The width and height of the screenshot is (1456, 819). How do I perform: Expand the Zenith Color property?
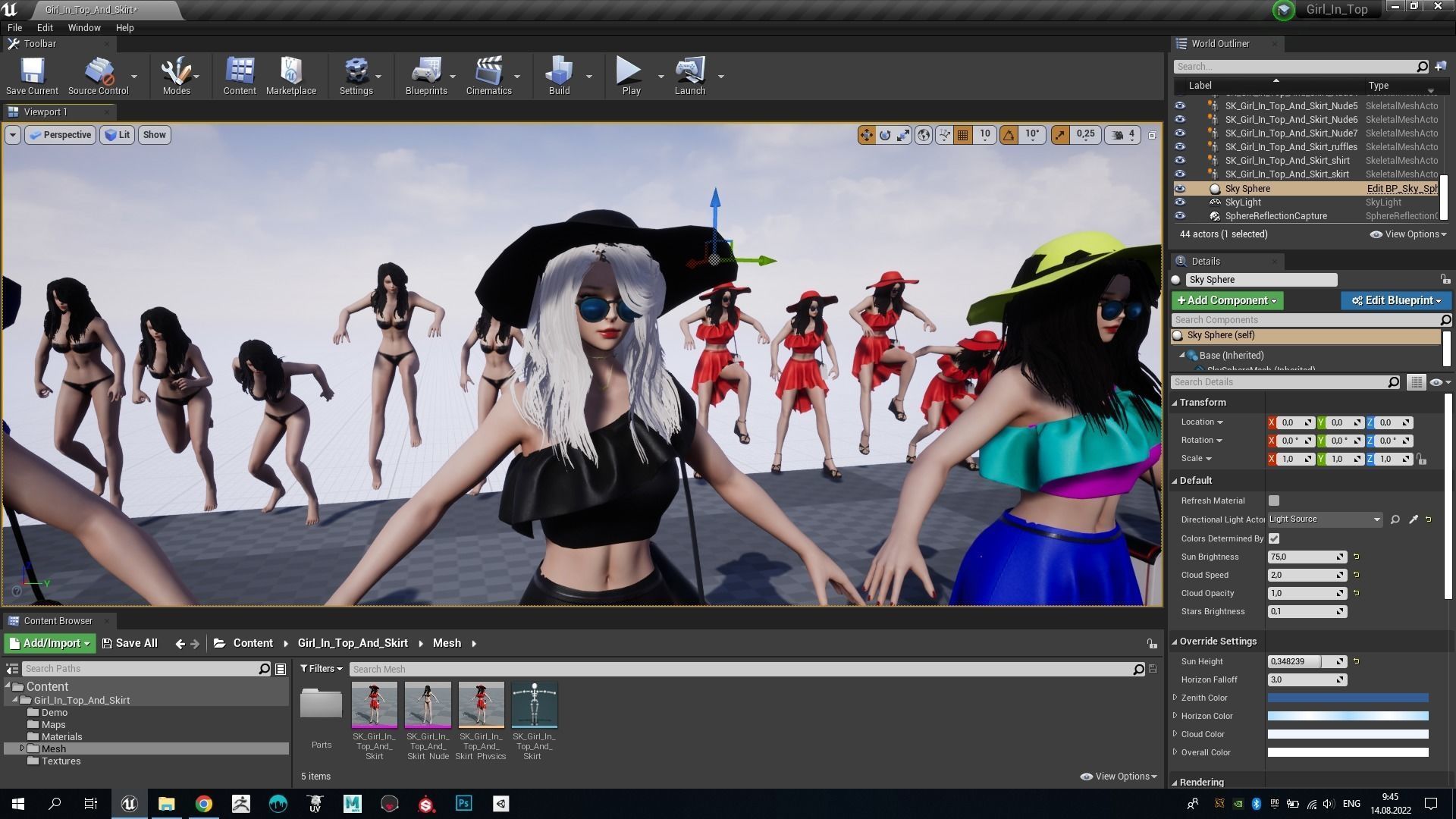pyautogui.click(x=1175, y=698)
